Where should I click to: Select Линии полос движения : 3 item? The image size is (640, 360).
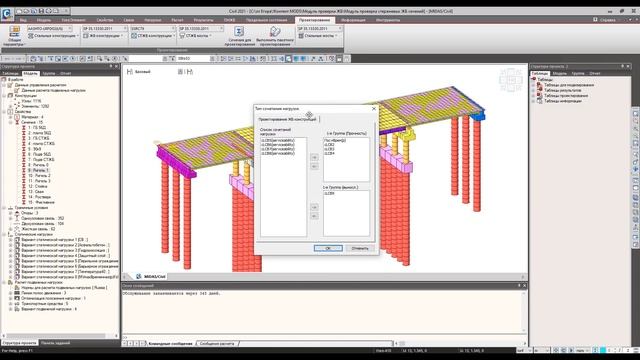(44, 293)
